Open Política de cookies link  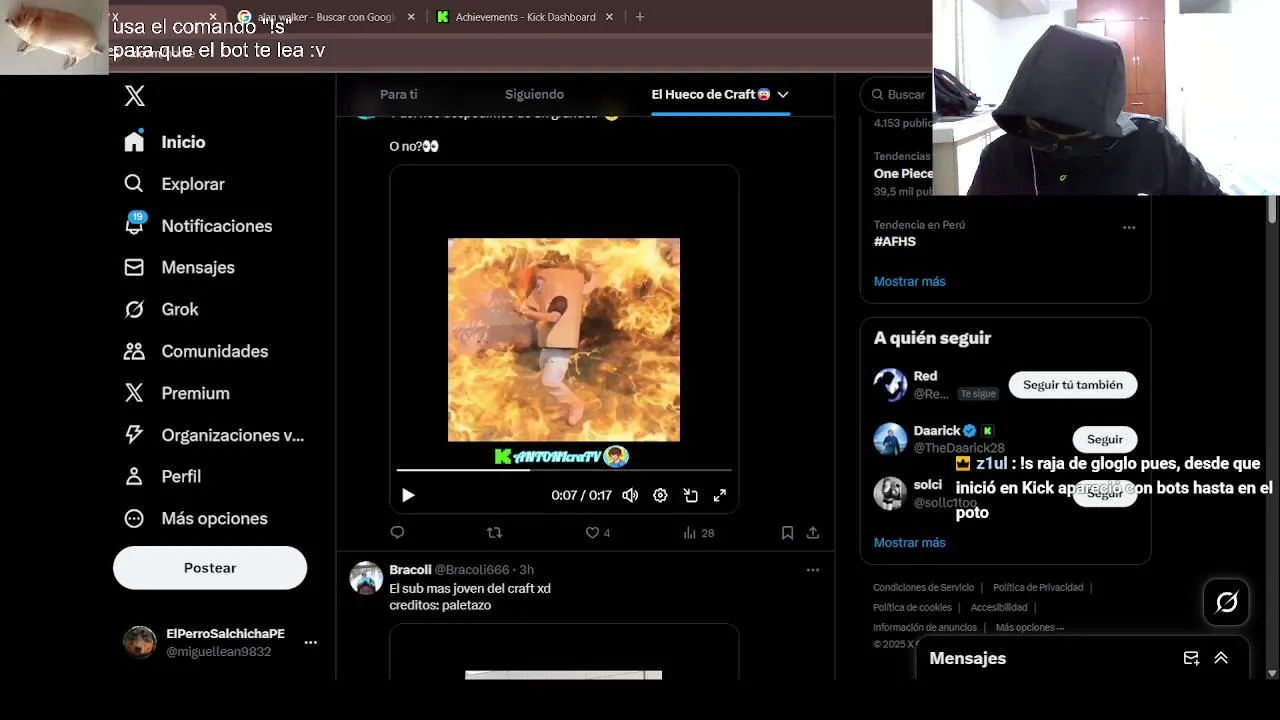(912, 607)
